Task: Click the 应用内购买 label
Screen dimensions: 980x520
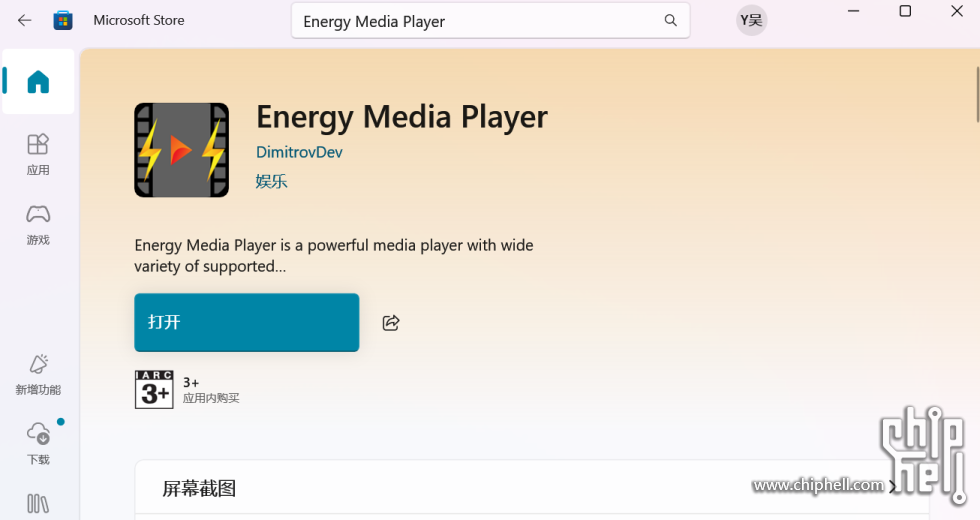Action: coord(211,398)
